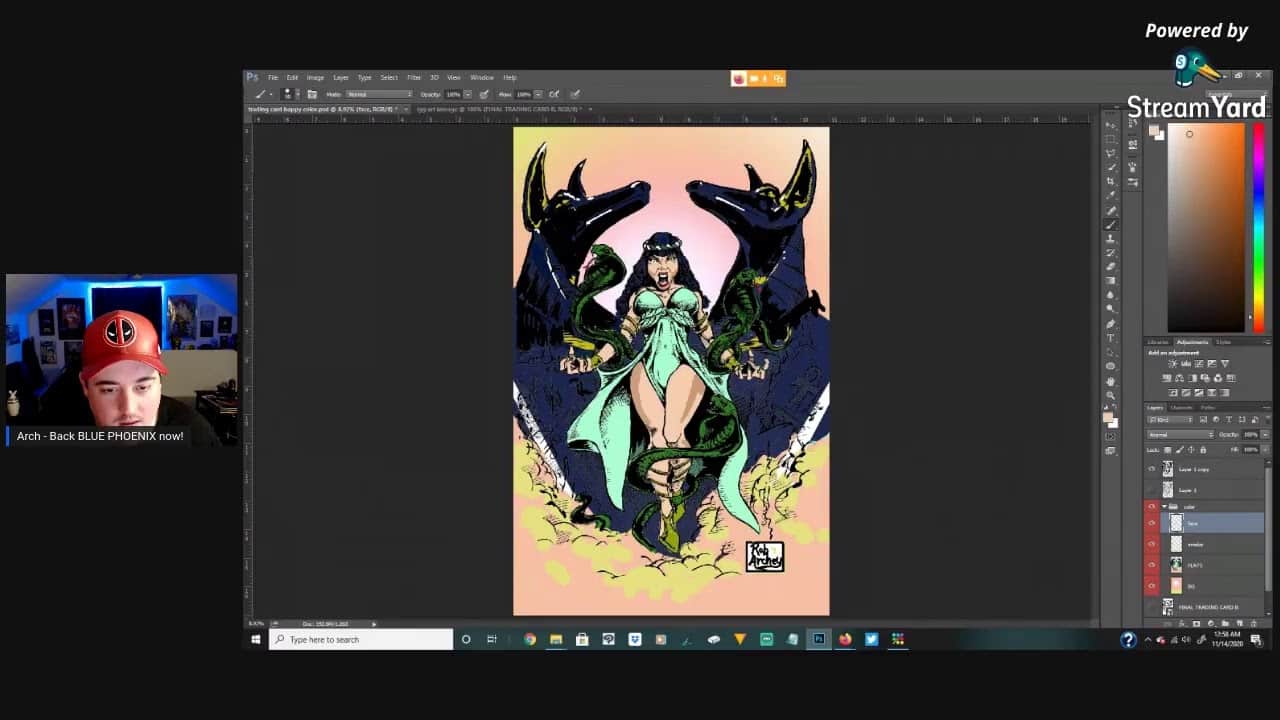Select the Eyedropper tool

pyautogui.click(x=1110, y=196)
